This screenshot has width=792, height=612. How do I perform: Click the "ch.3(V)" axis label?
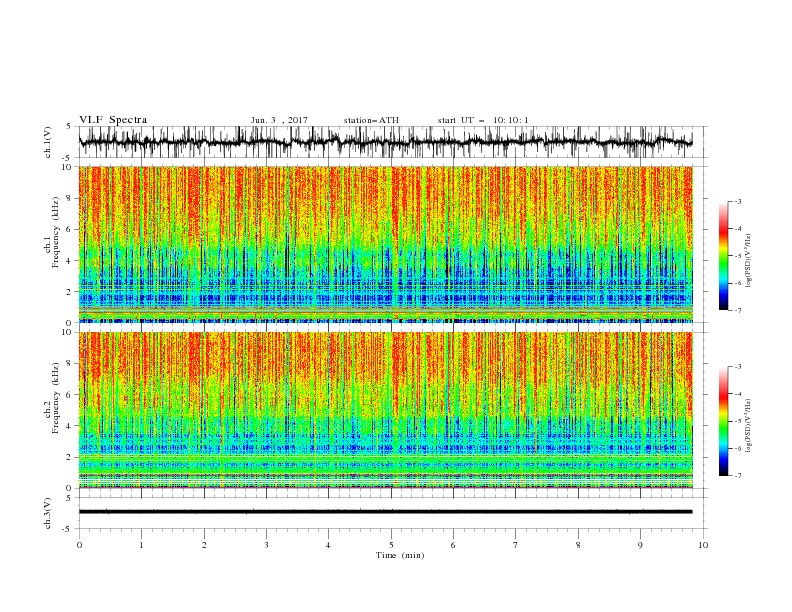48,513
